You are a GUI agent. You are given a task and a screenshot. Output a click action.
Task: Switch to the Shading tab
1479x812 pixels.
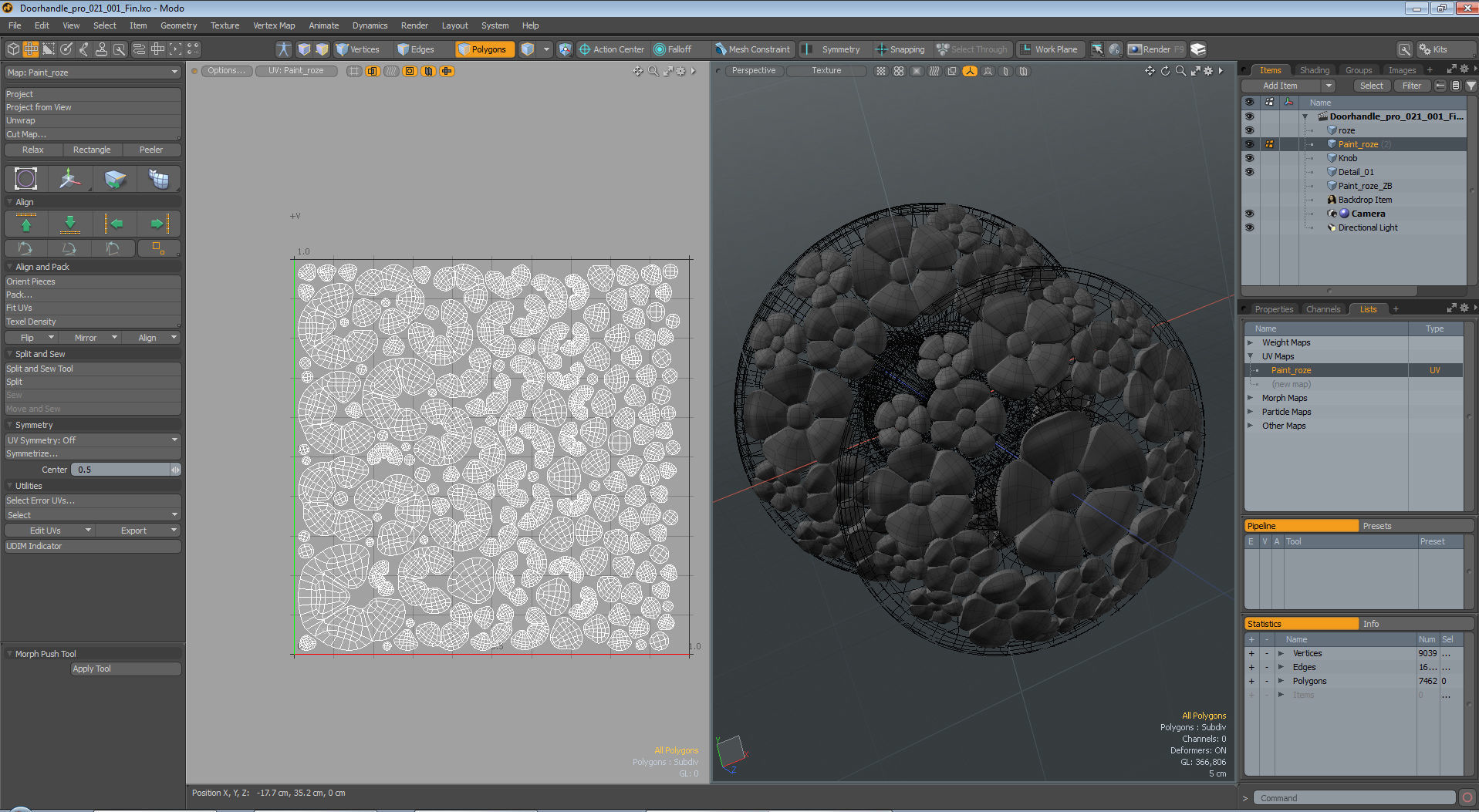[x=1314, y=70]
